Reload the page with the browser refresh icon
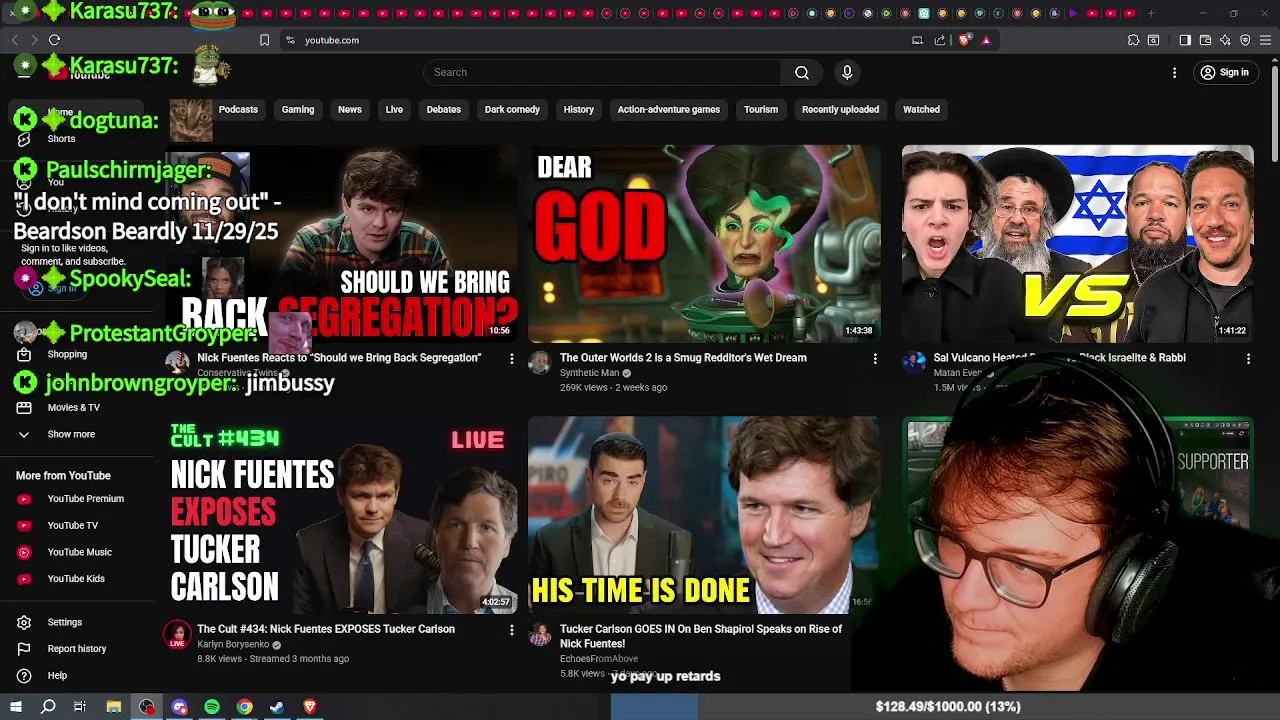 coord(54,40)
